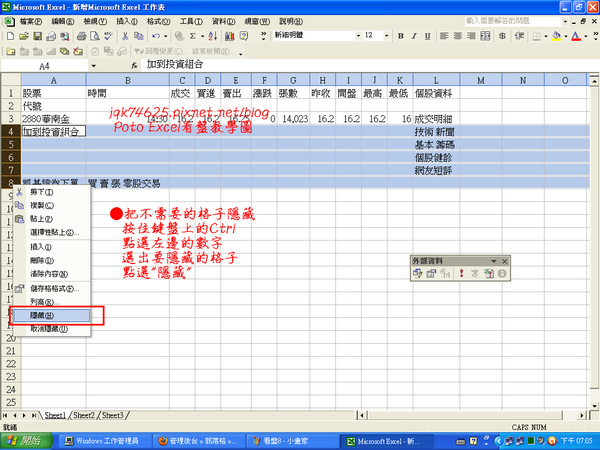Click row 3 header number

click(11, 119)
